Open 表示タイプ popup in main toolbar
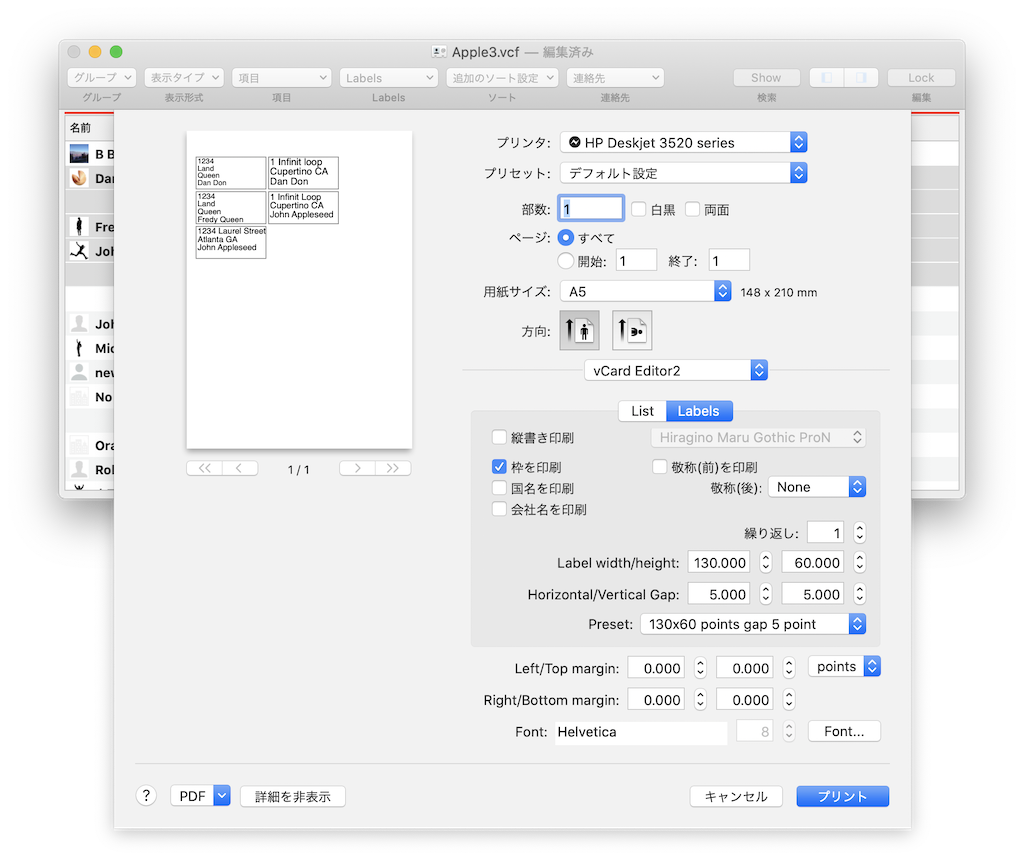Screen dimensions: 1024x857 point(184,78)
